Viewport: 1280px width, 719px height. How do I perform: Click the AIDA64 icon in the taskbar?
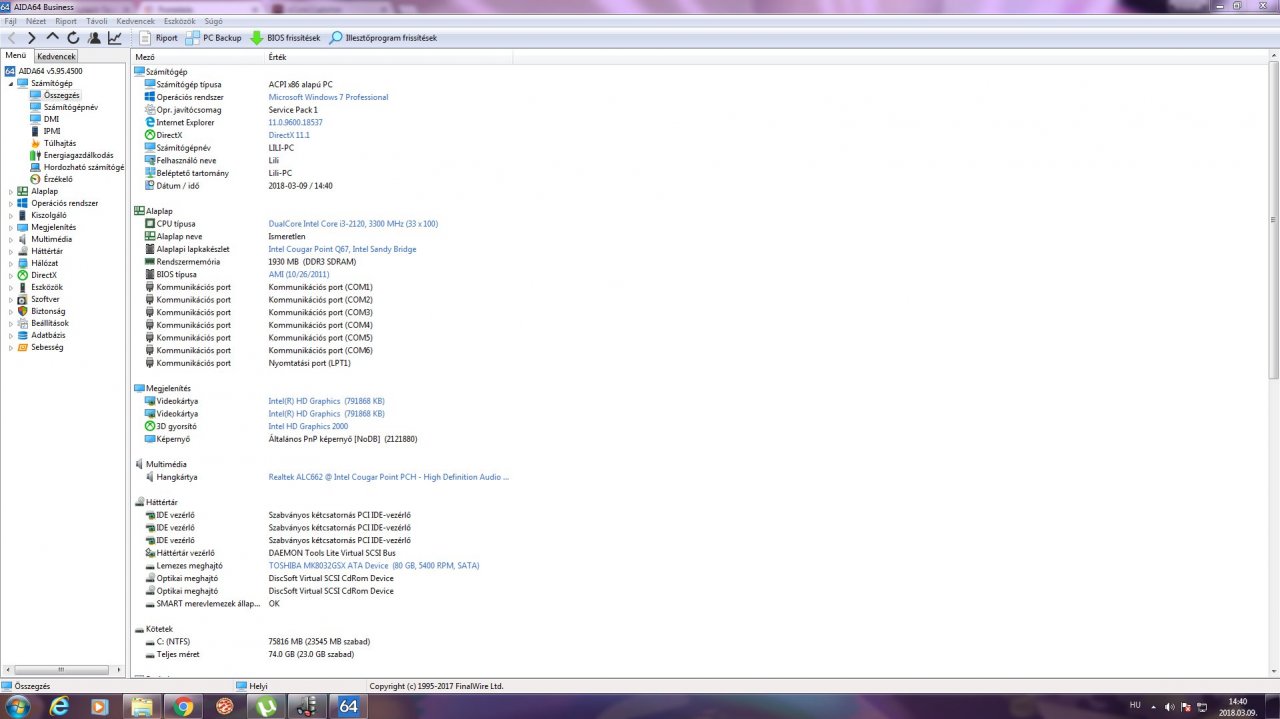[x=348, y=706]
